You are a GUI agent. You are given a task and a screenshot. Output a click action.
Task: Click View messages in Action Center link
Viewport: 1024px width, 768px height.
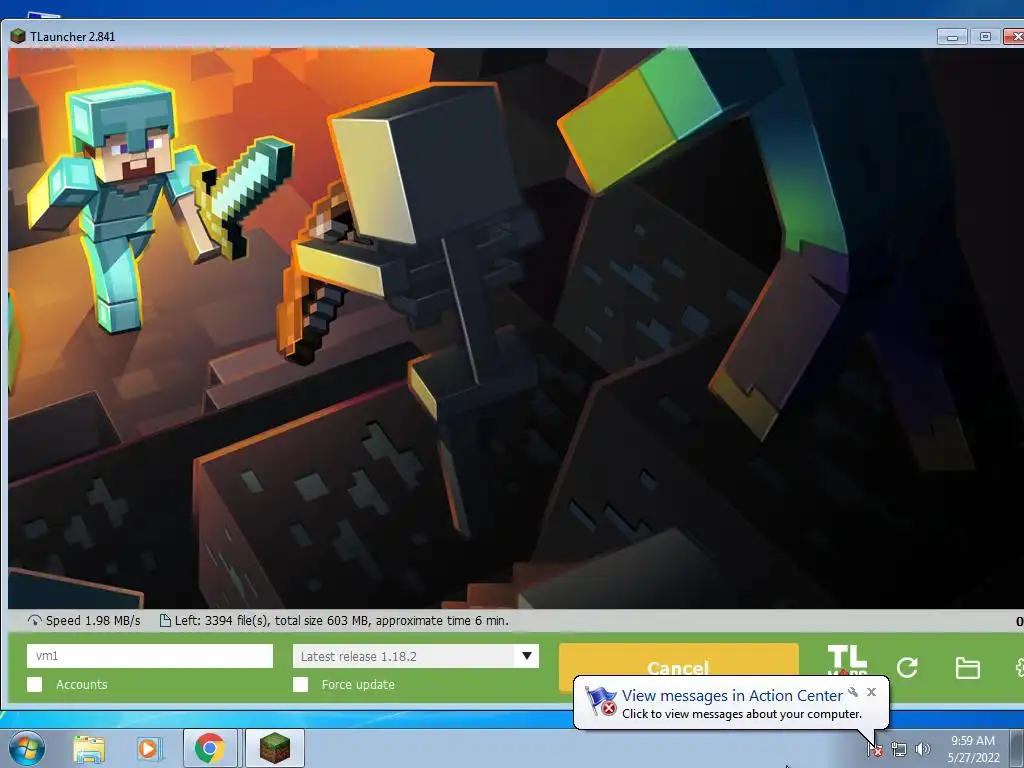tap(732, 696)
